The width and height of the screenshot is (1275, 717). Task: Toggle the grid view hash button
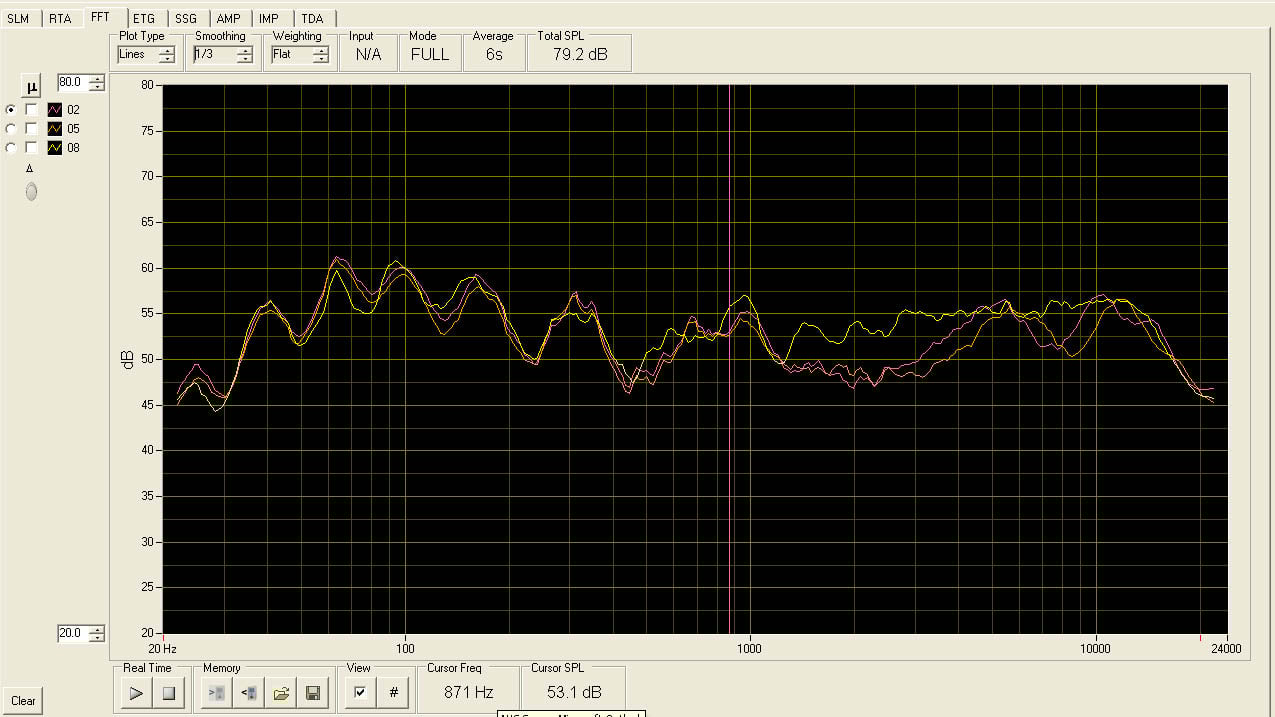pos(393,692)
